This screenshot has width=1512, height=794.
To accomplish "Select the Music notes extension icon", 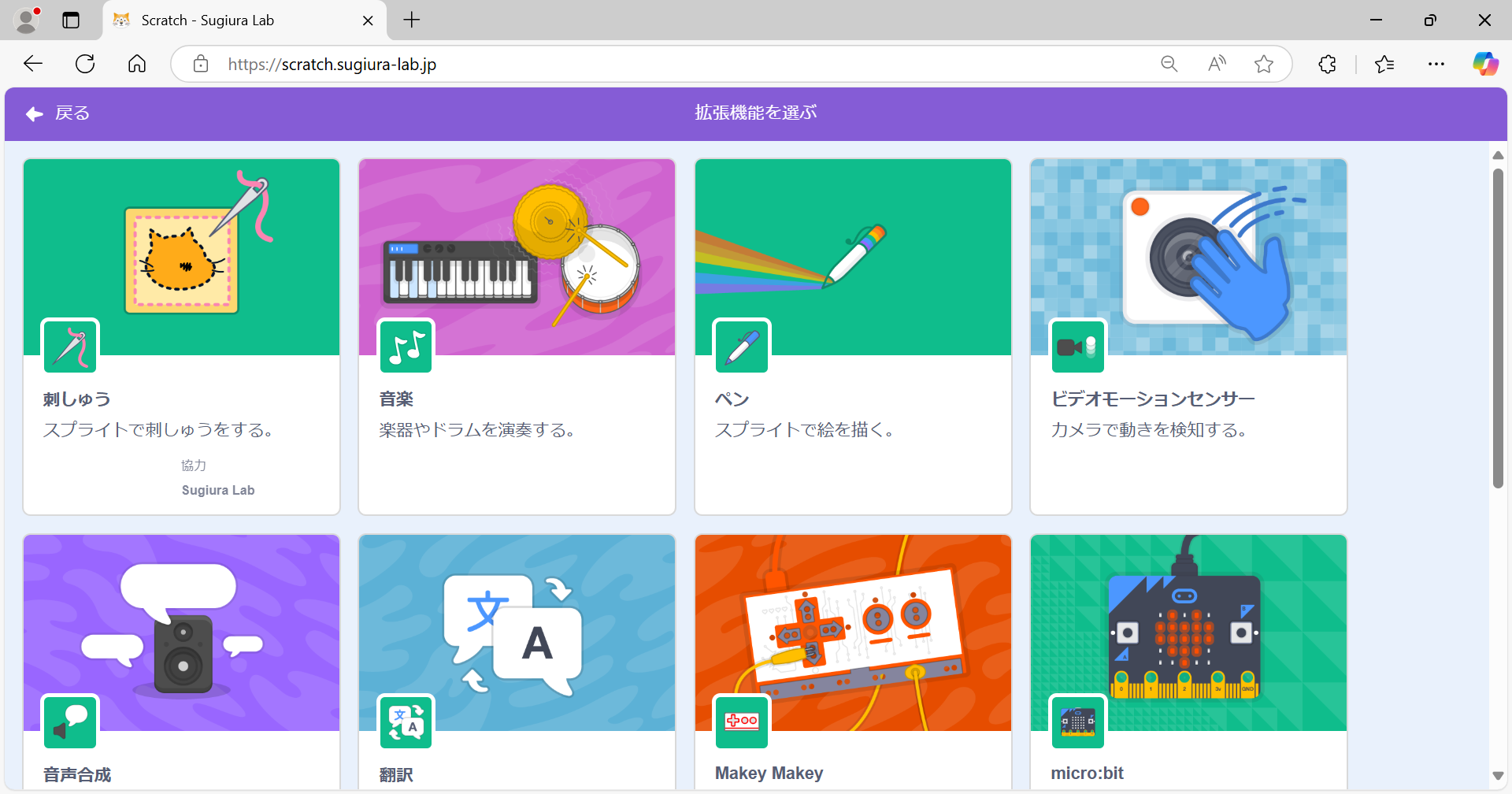I will 406,347.
